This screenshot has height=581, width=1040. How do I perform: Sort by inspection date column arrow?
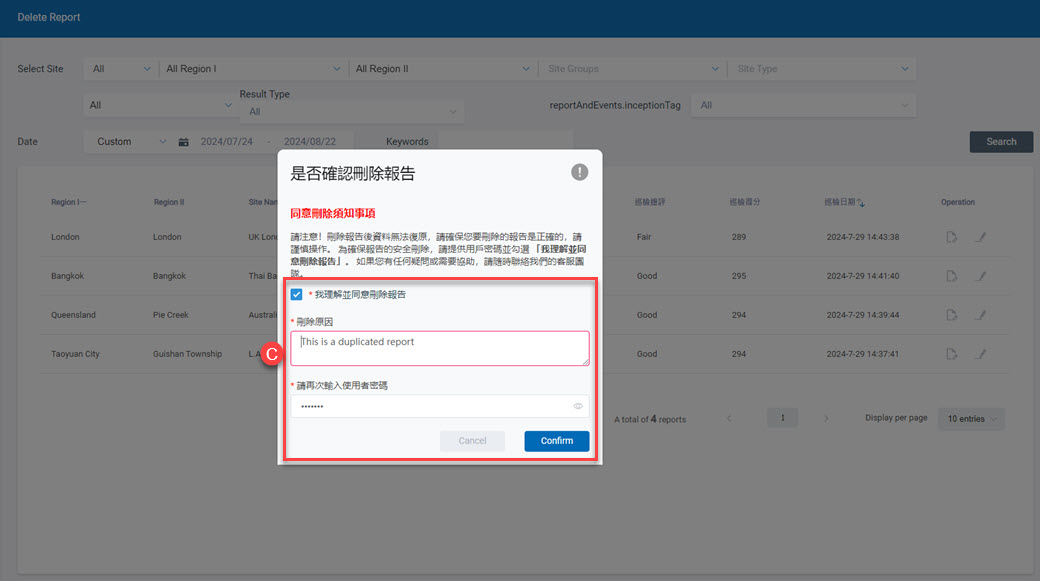click(x=862, y=203)
